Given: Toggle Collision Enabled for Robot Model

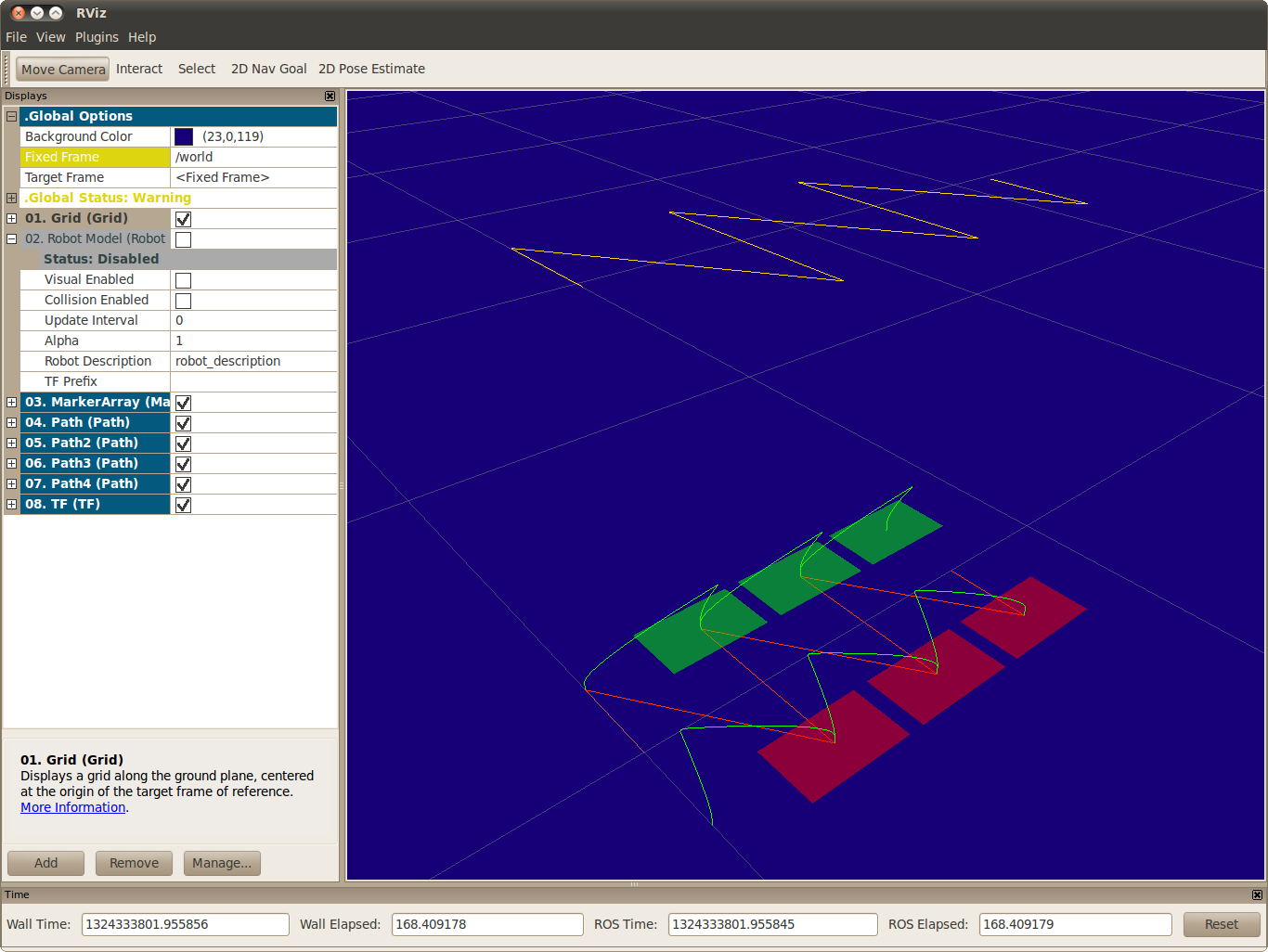Looking at the screenshot, I should tap(183, 300).
